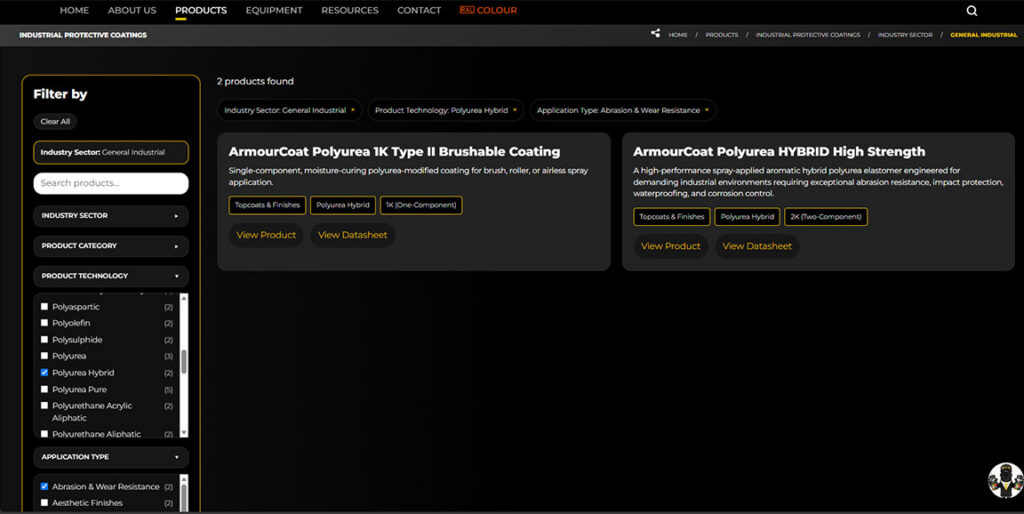This screenshot has height=514, width=1024.
Task: View Datasheet for Polyurea 1K Type II
Action: 353,235
